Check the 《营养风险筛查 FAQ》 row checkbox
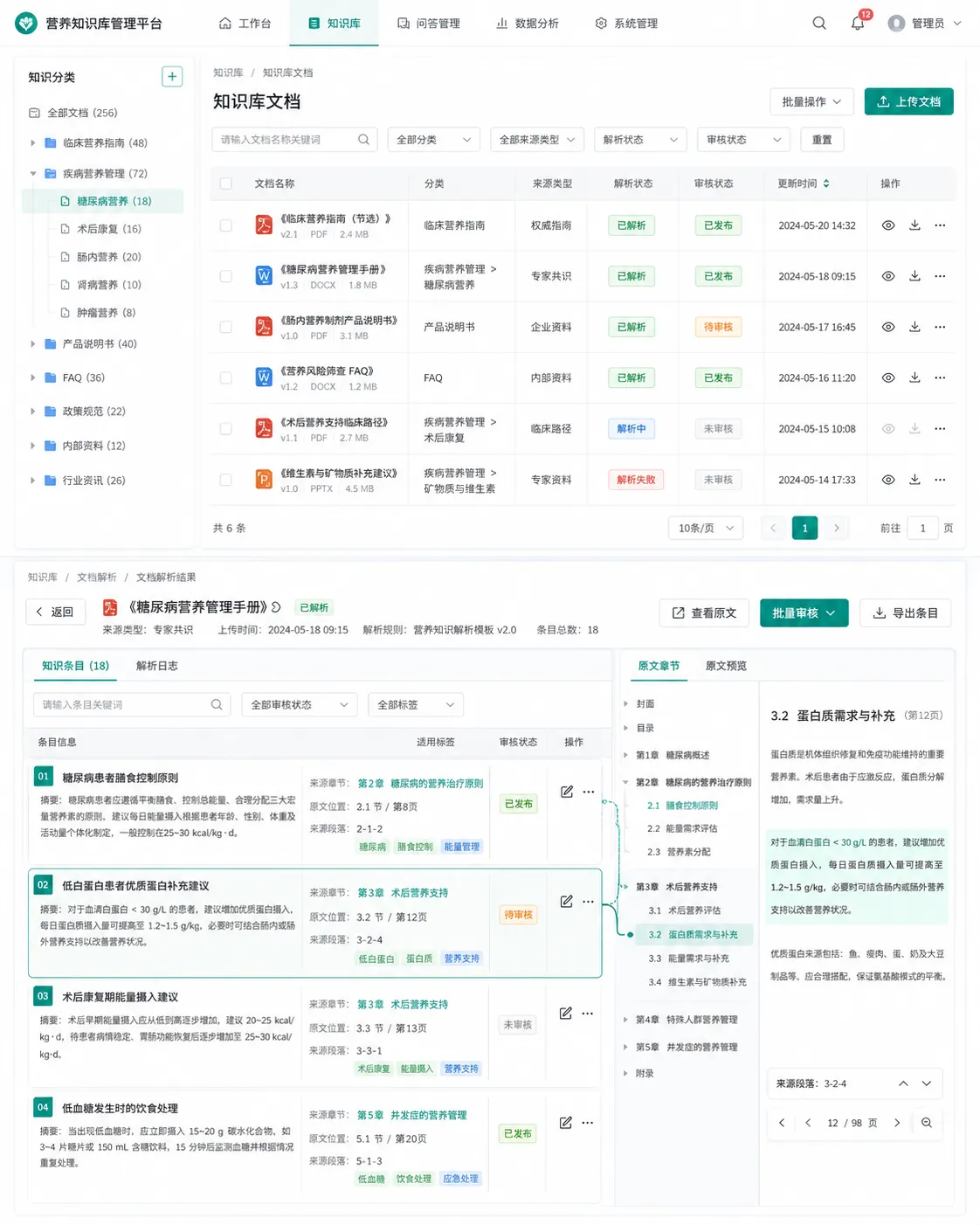The height and width of the screenshot is (1225, 980). click(226, 377)
